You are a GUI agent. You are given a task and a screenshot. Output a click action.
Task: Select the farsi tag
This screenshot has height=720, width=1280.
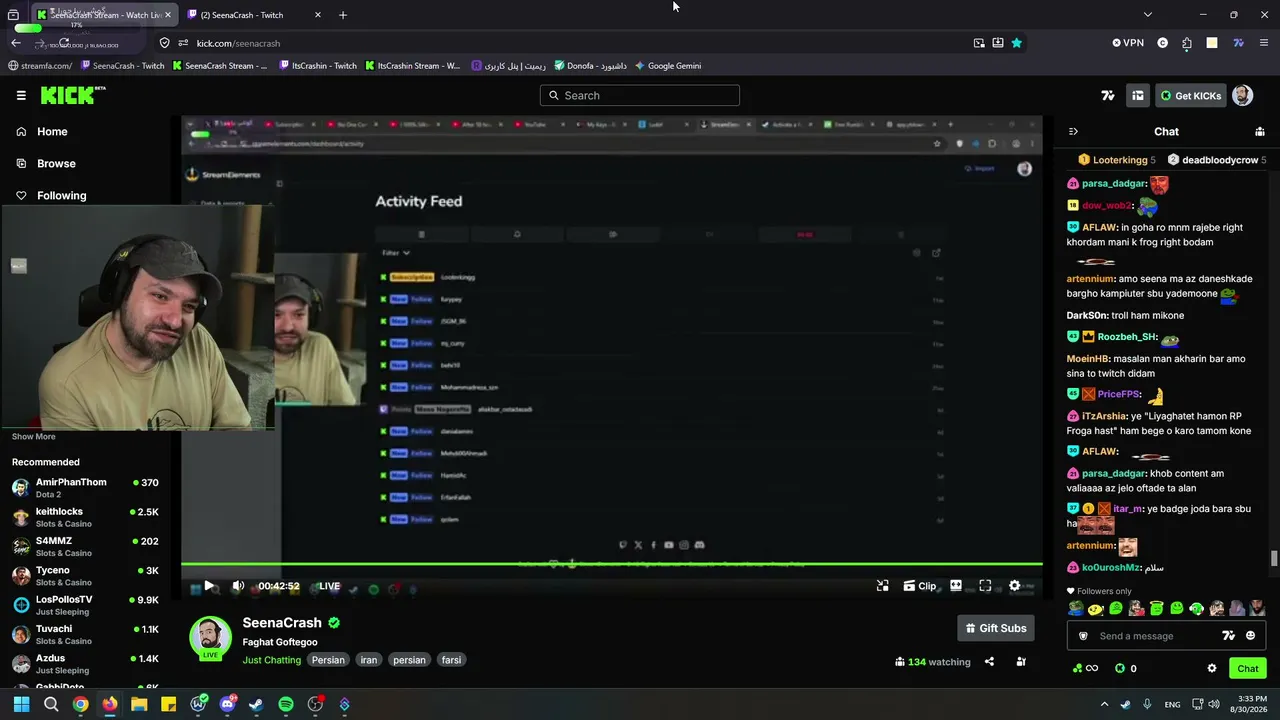(x=451, y=660)
